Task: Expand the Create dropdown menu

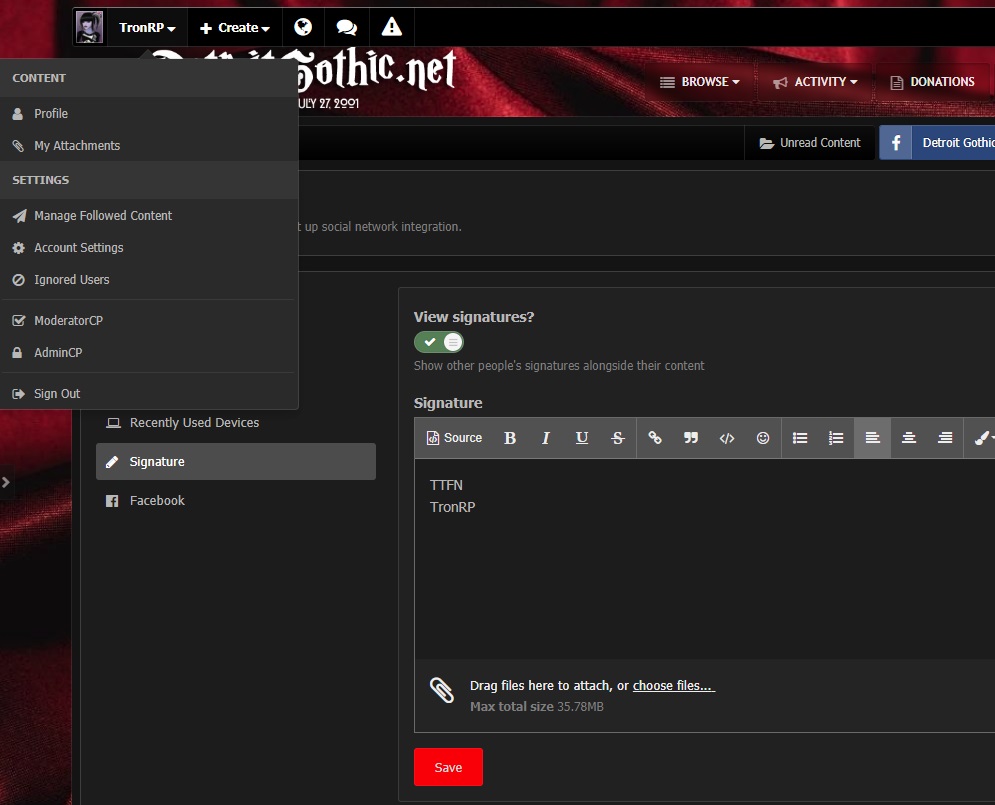Action: click(235, 27)
